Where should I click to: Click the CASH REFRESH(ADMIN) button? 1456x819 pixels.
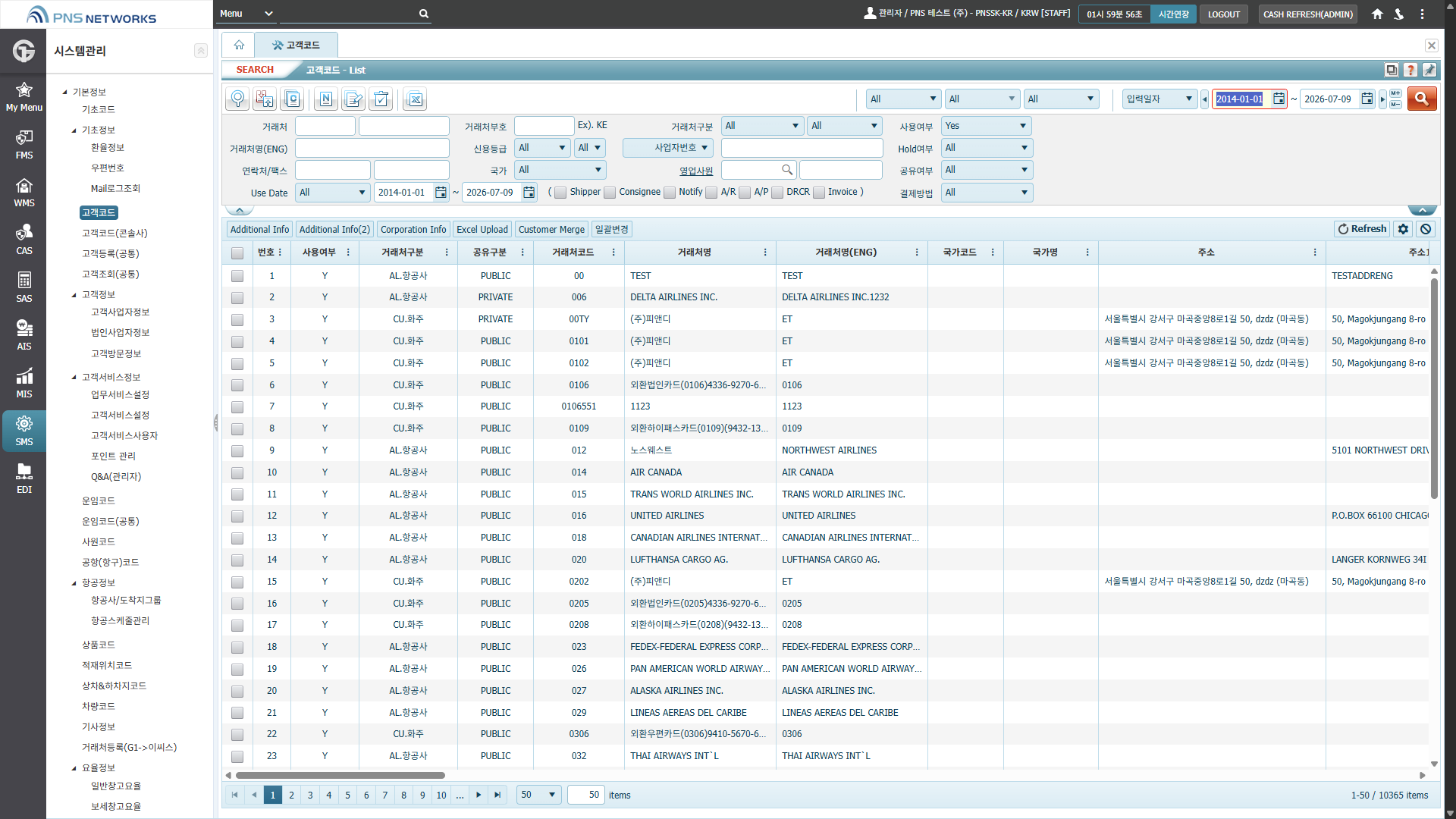click(x=1307, y=14)
